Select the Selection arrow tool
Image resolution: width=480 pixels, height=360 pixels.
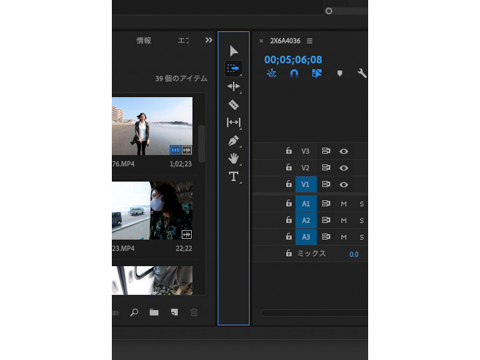[x=234, y=51]
